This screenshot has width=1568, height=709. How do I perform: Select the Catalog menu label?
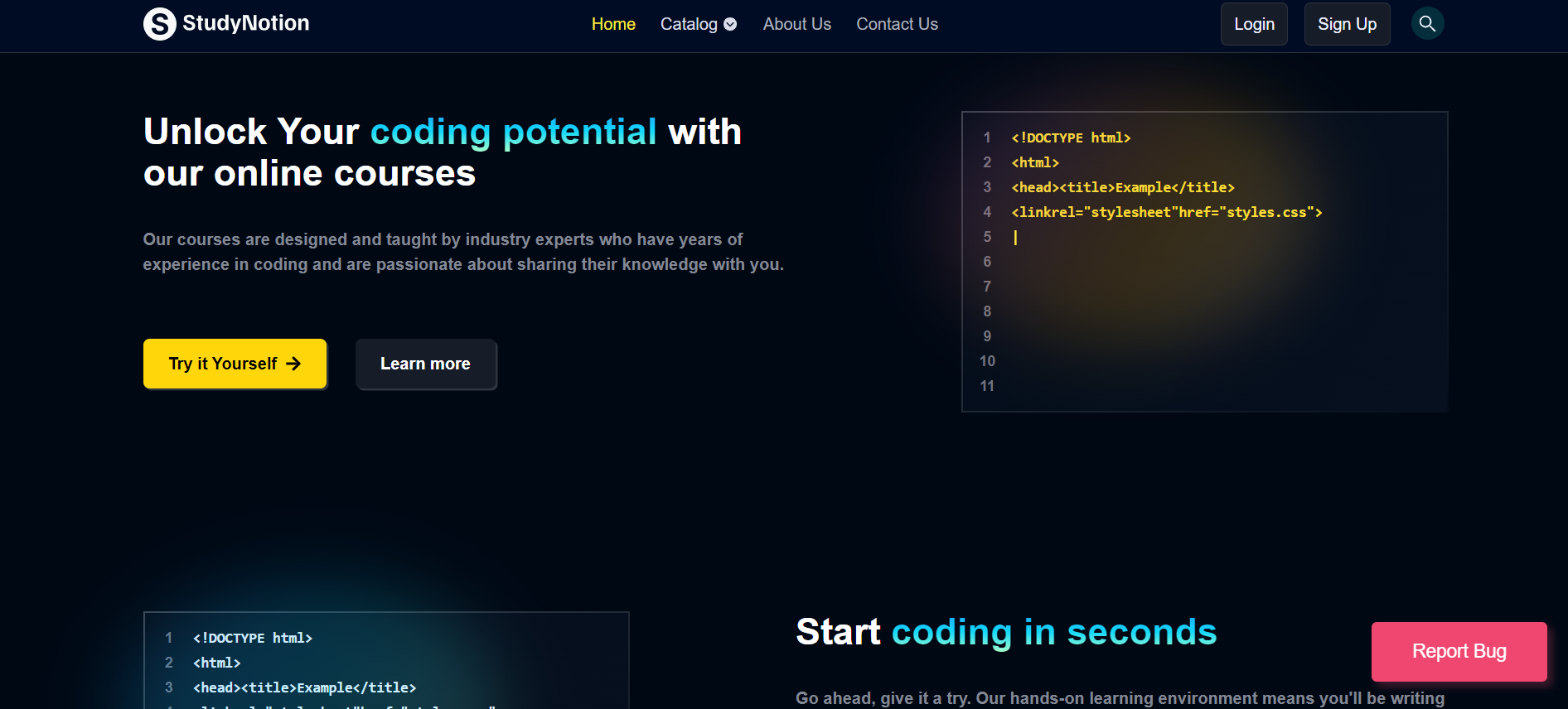(688, 25)
